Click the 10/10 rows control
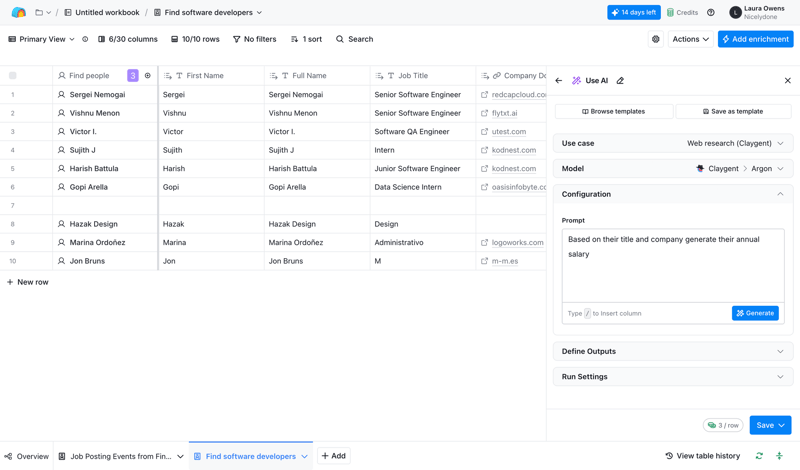 195,39
